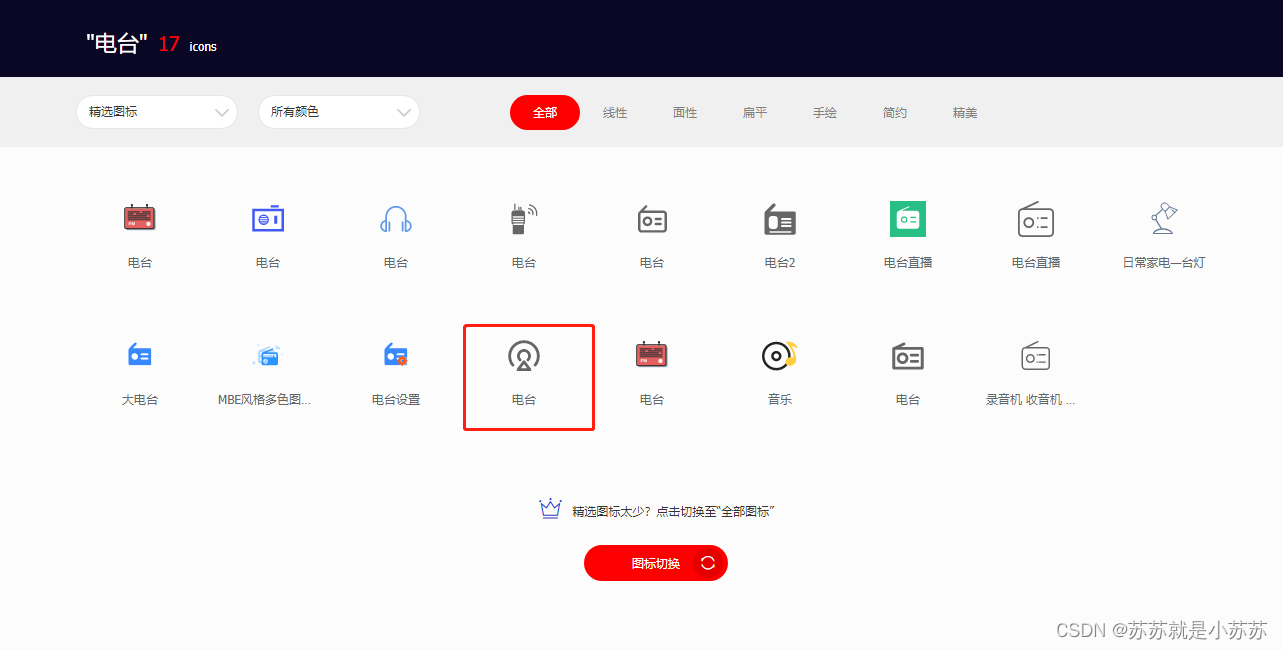Choose the MBE style multicolor radio icon
Image resolution: width=1283 pixels, height=650 pixels.
point(268,355)
